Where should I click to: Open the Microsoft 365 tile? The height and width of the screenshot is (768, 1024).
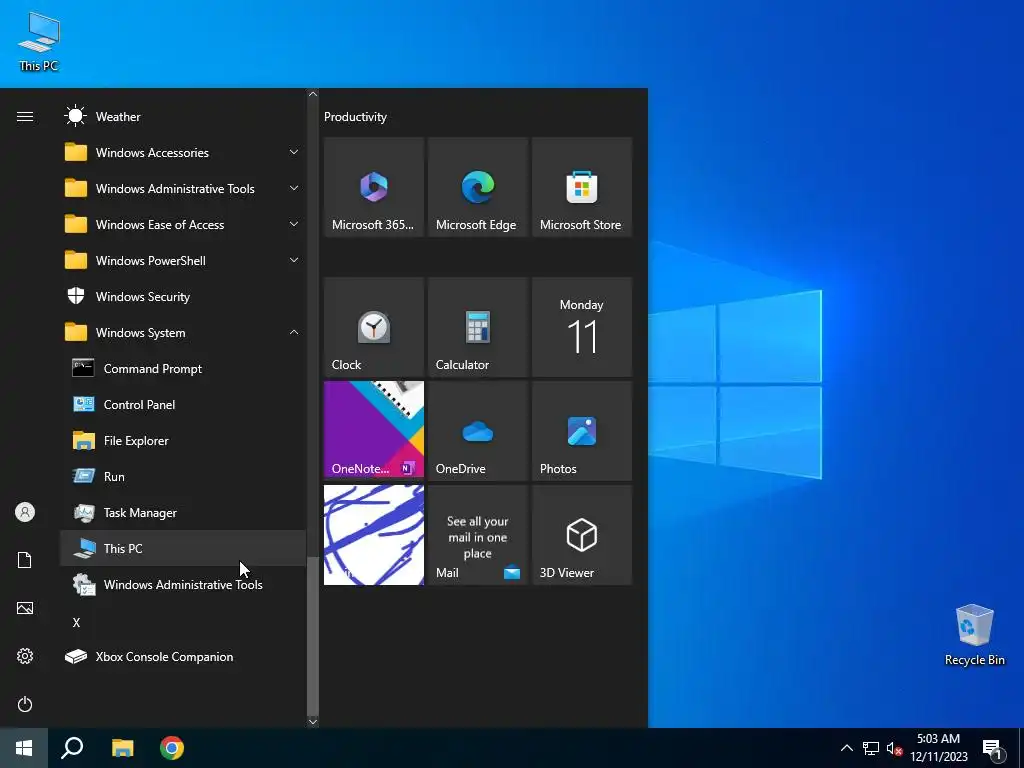[x=374, y=187]
